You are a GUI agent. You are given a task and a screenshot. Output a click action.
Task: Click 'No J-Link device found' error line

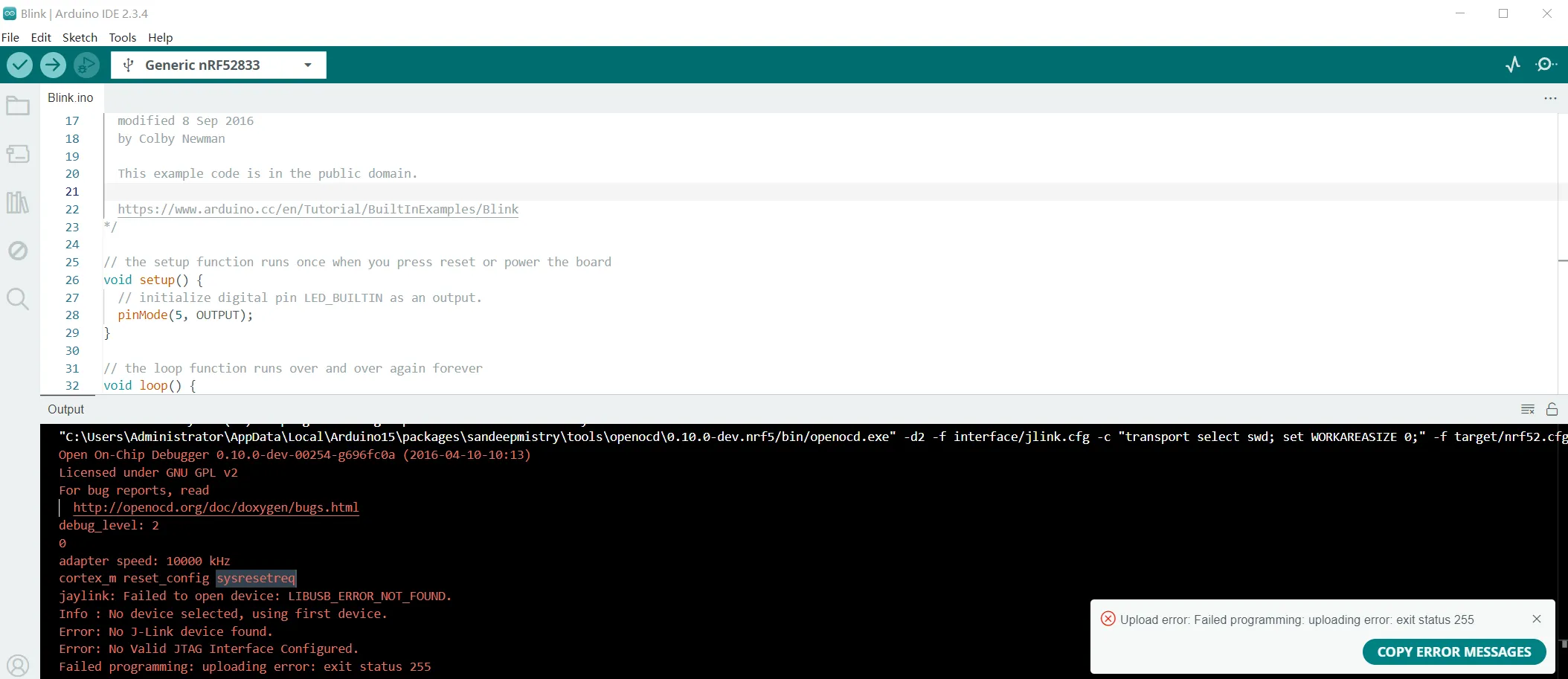point(166,632)
